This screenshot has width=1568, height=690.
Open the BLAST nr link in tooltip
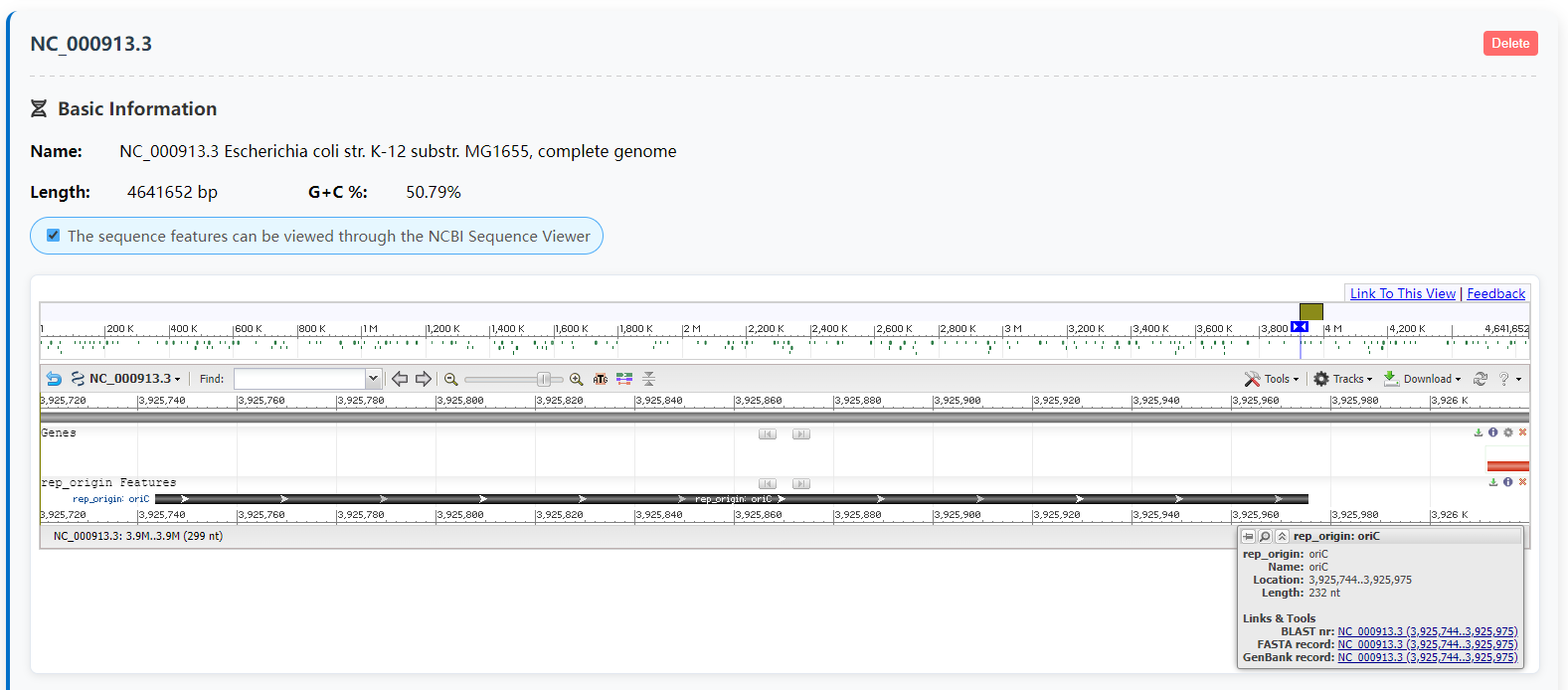[1427, 631]
